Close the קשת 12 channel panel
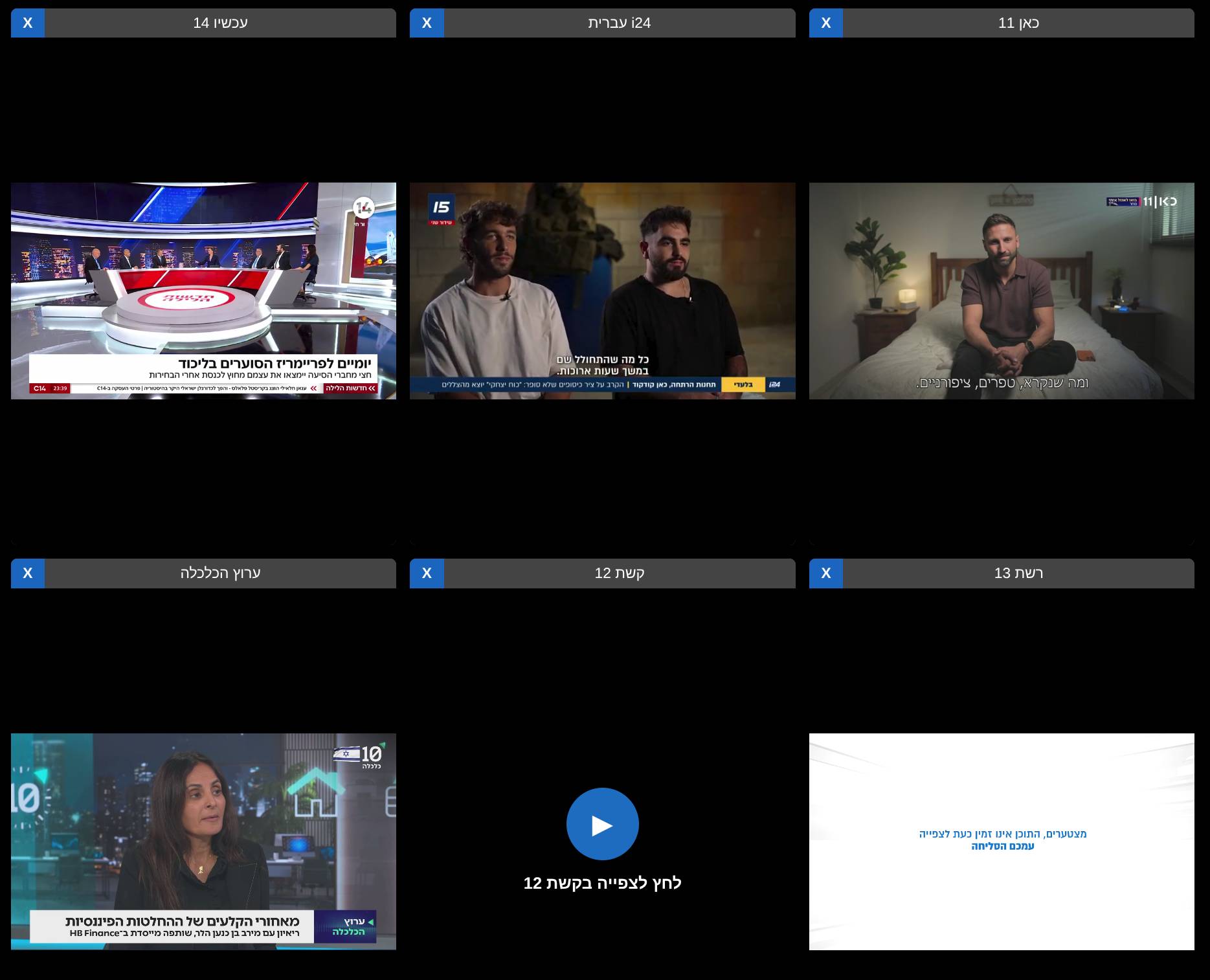1210x980 pixels. tap(427, 573)
